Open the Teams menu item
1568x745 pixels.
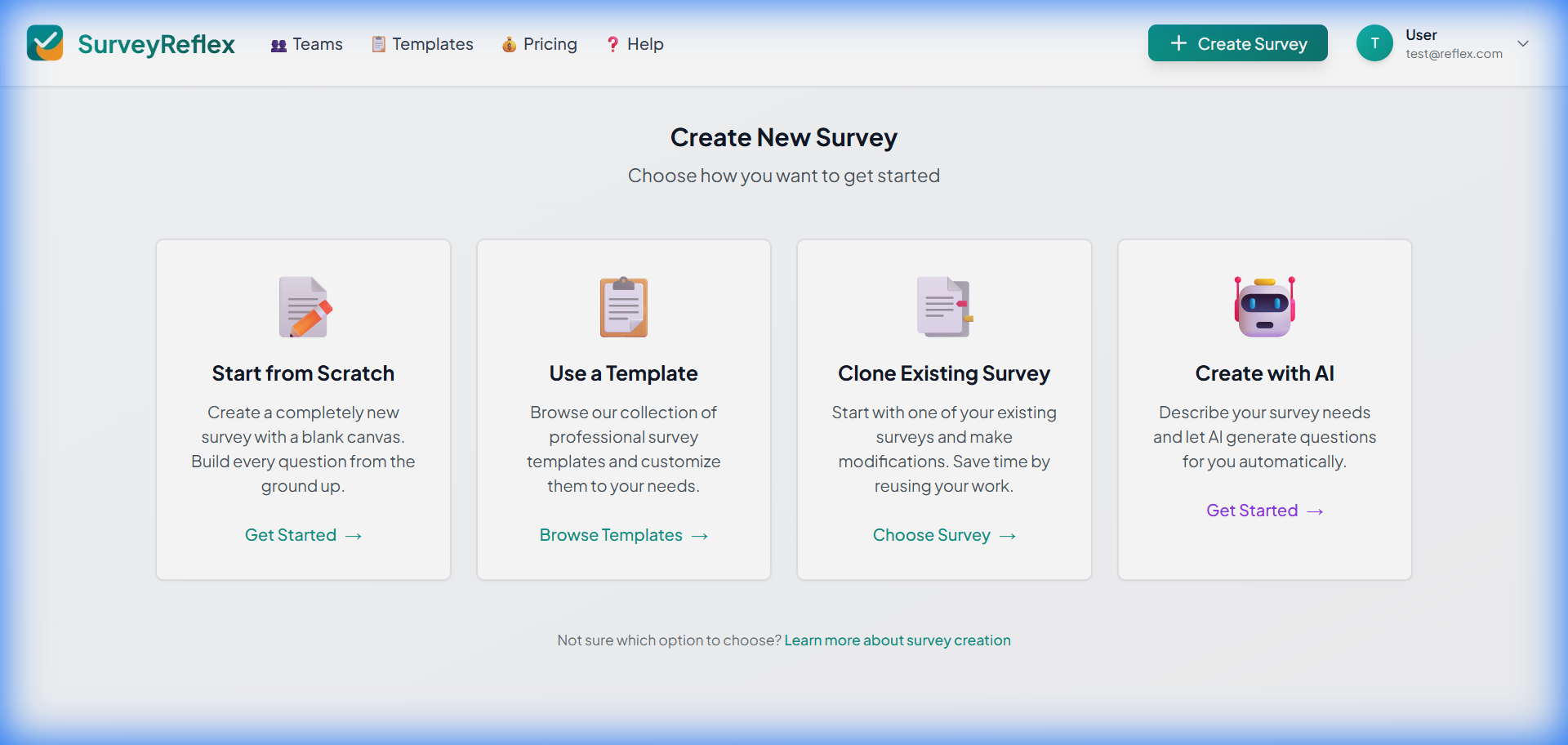[x=317, y=45]
